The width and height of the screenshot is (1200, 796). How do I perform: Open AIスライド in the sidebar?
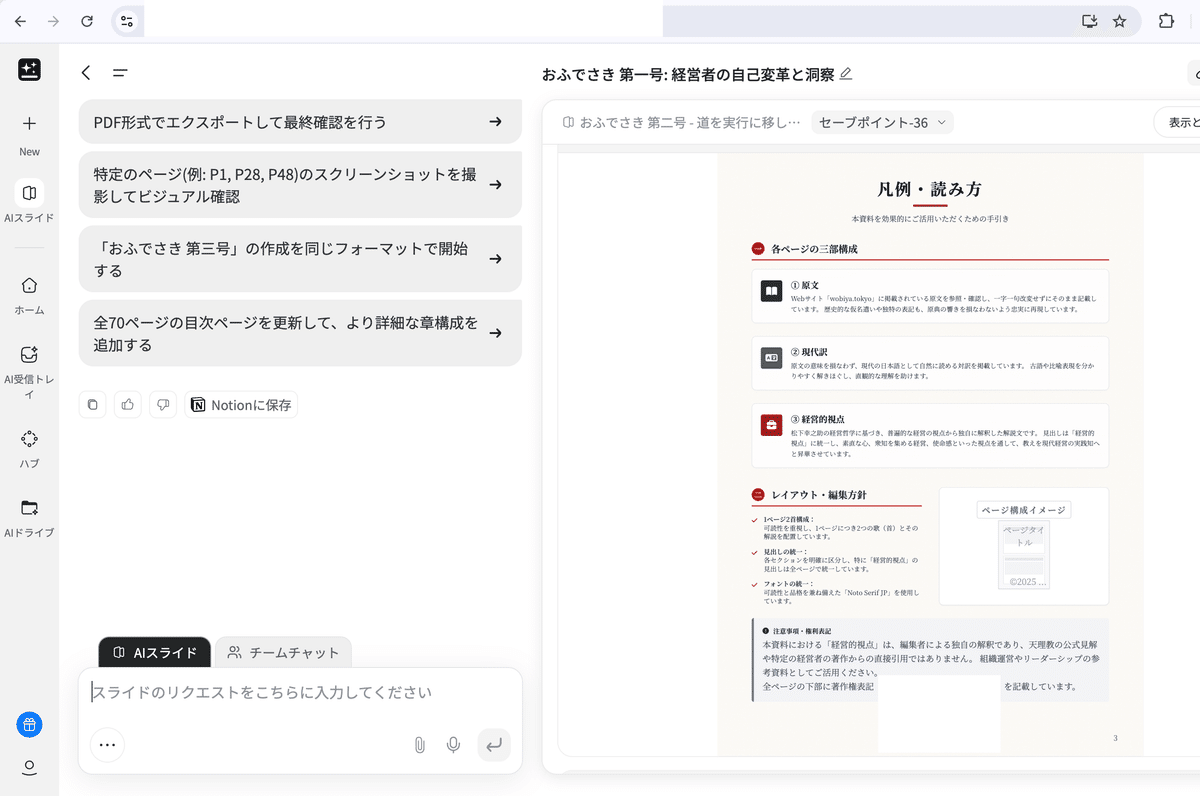[29, 201]
